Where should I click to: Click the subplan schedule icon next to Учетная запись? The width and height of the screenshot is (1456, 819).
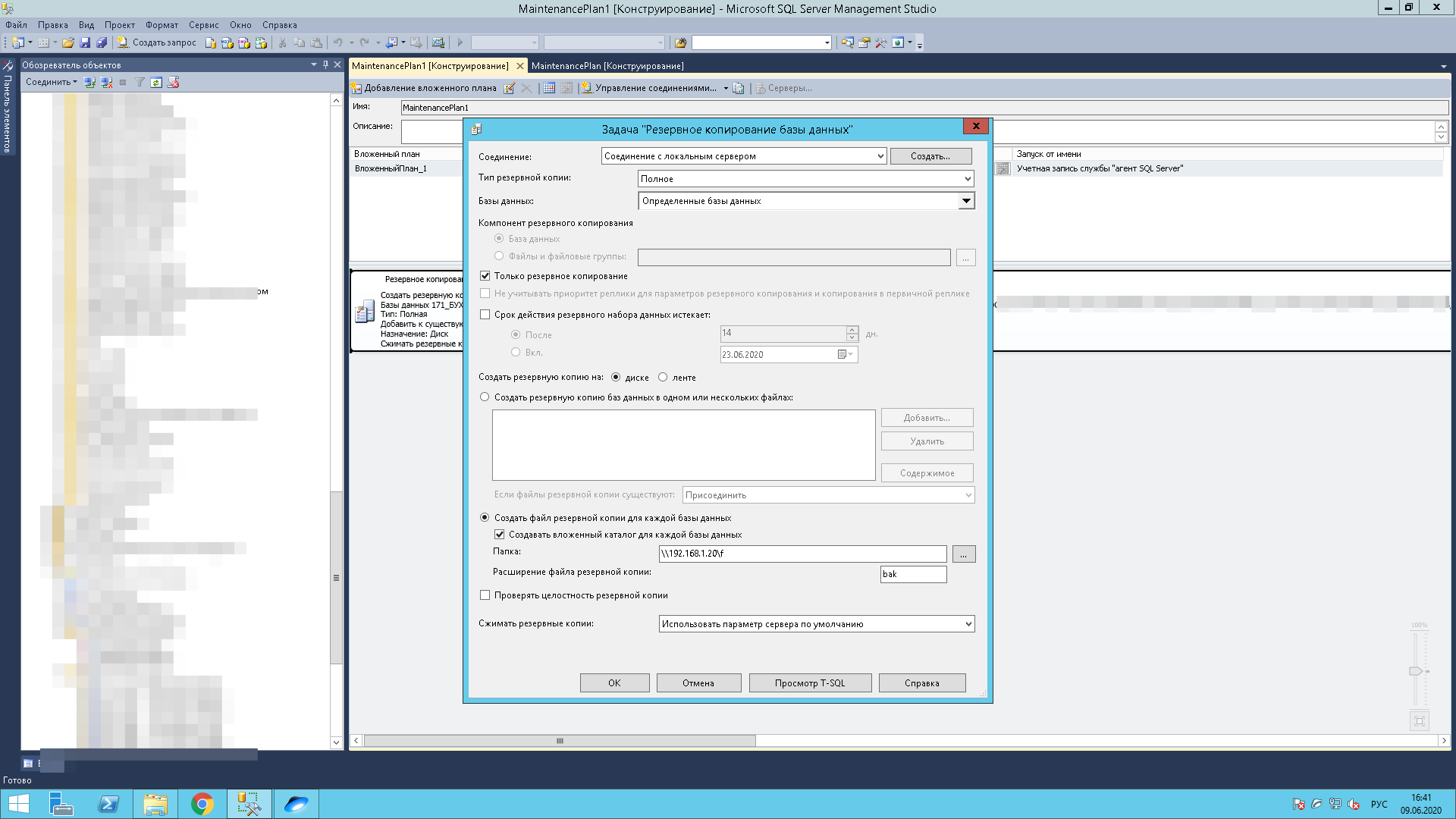1003,168
